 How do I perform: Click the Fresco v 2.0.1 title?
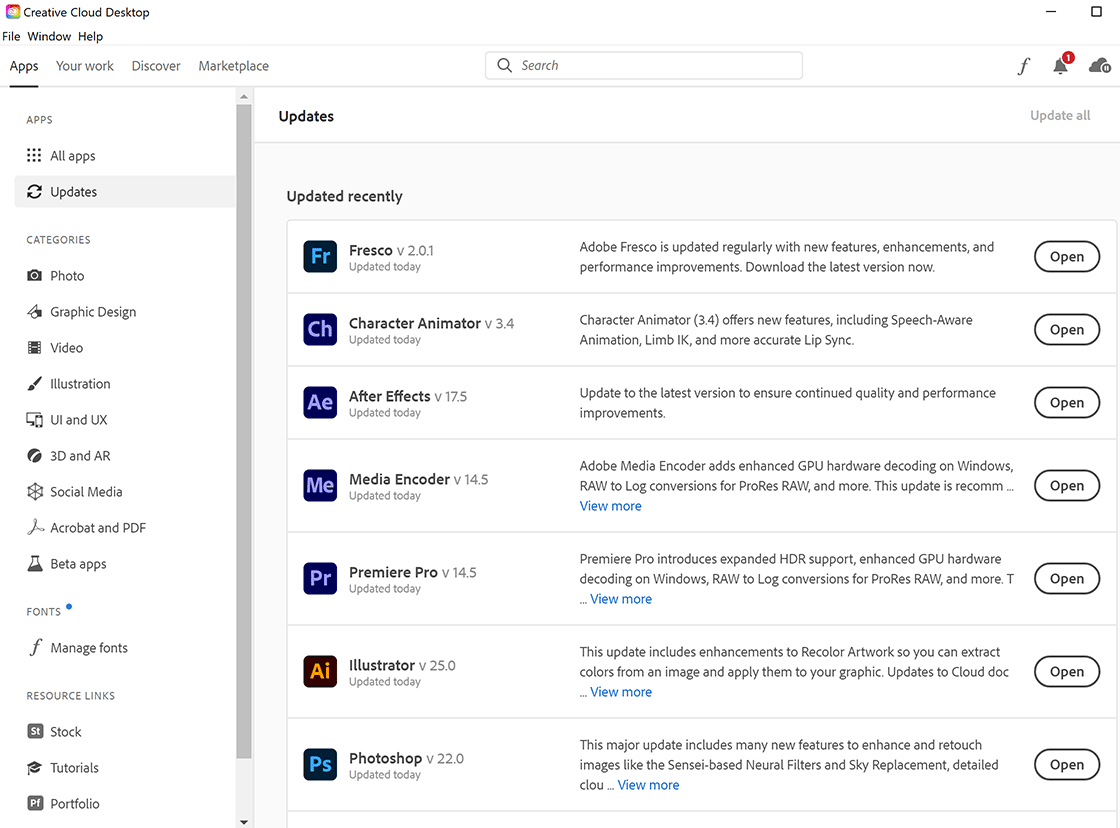[x=391, y=251]
